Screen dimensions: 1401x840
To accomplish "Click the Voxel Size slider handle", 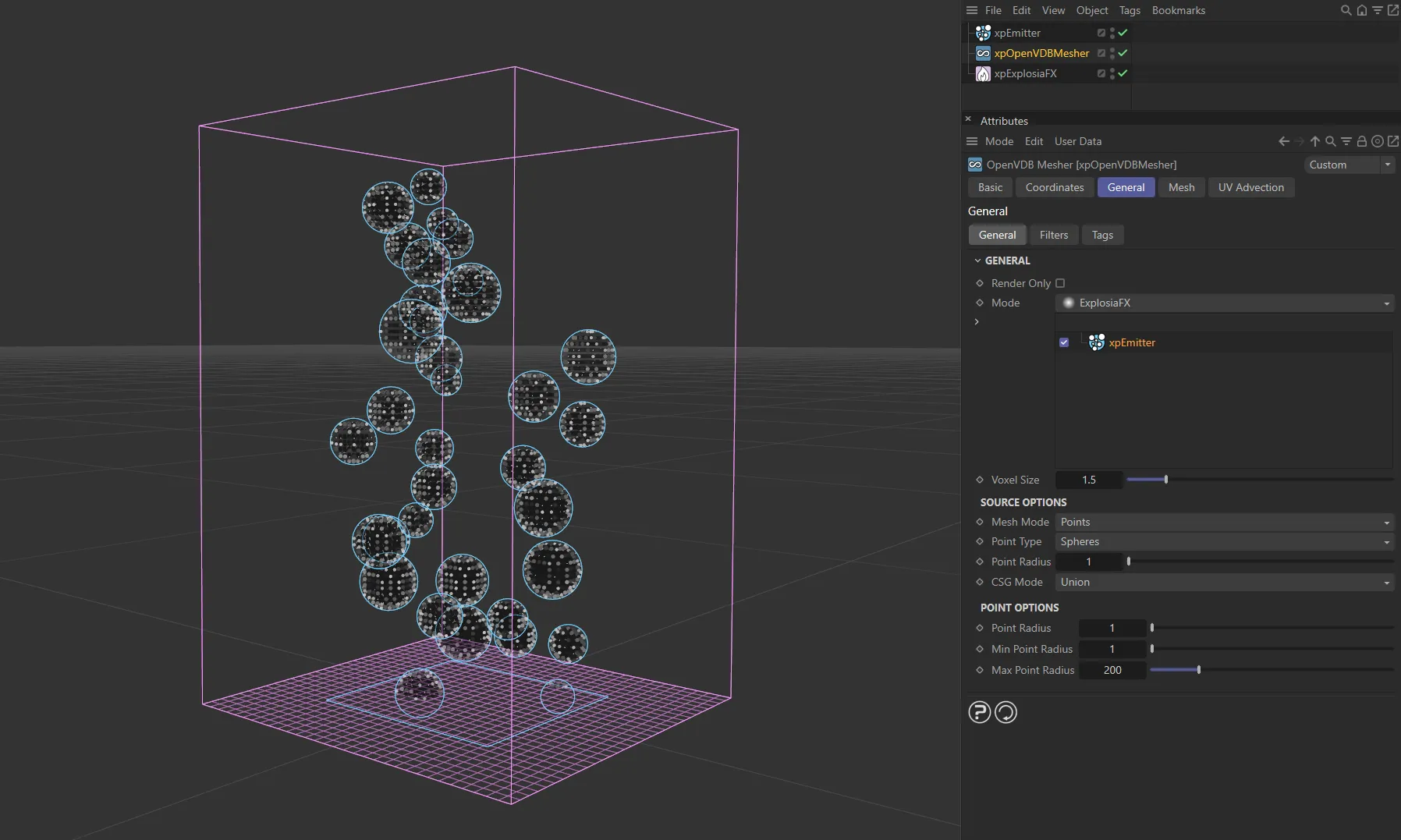I will pos(1165,480).
